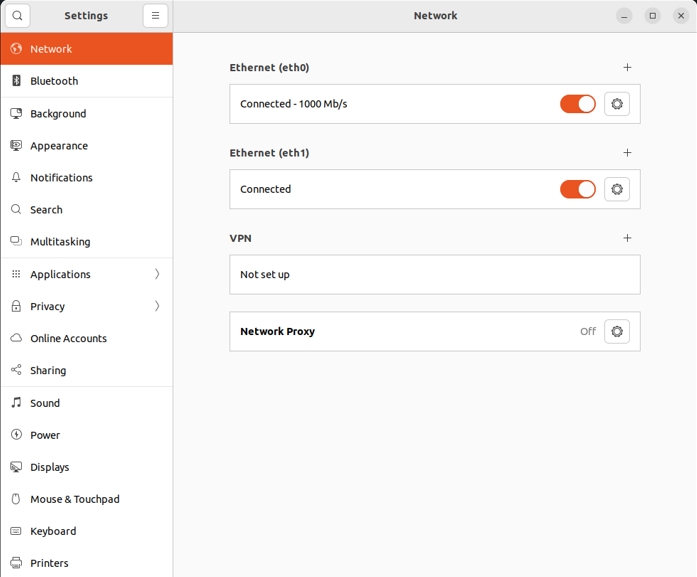The image size is (697, 577).
Task: Click the 'Ethernet (eth1)' heading
Action: point(269,153)
